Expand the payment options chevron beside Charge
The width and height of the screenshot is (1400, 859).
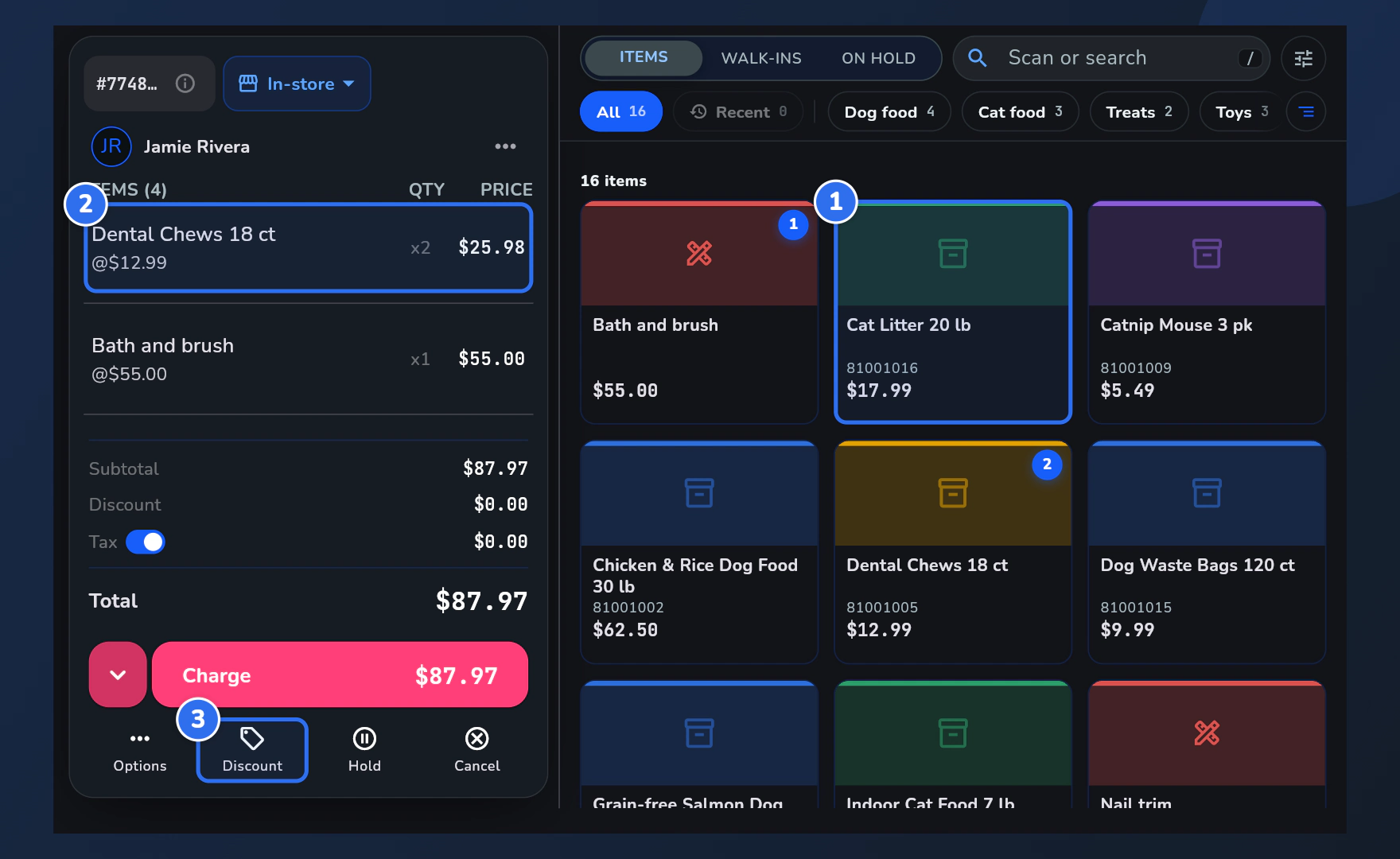118,674
